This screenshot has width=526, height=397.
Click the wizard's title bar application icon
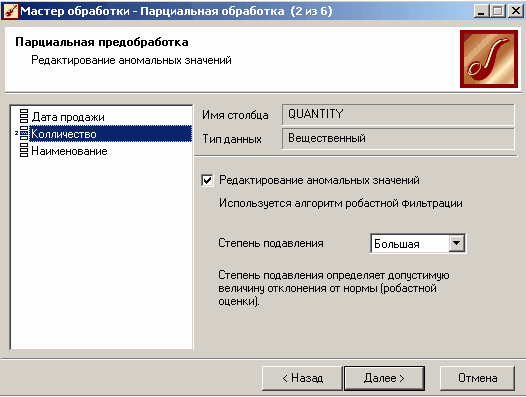[x=10, y=11]
